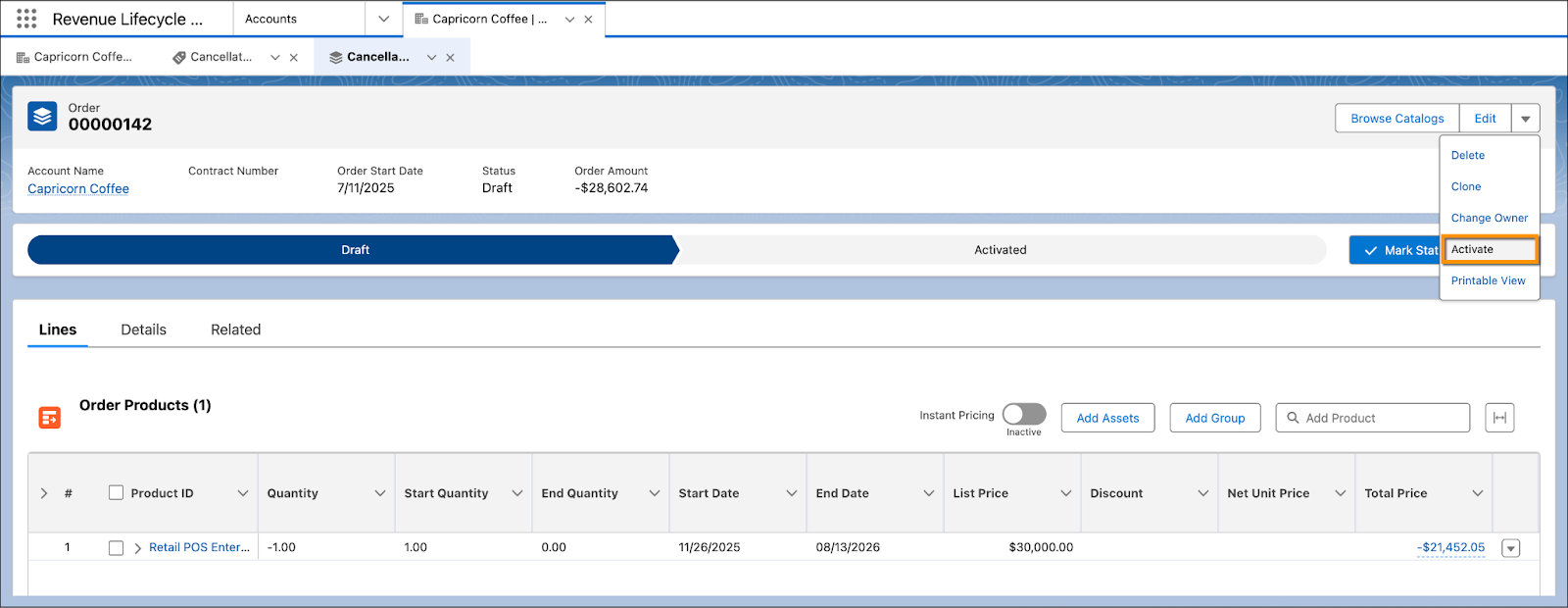
Task: Toggle the Instant Pricing switch
Action: 1024,414
